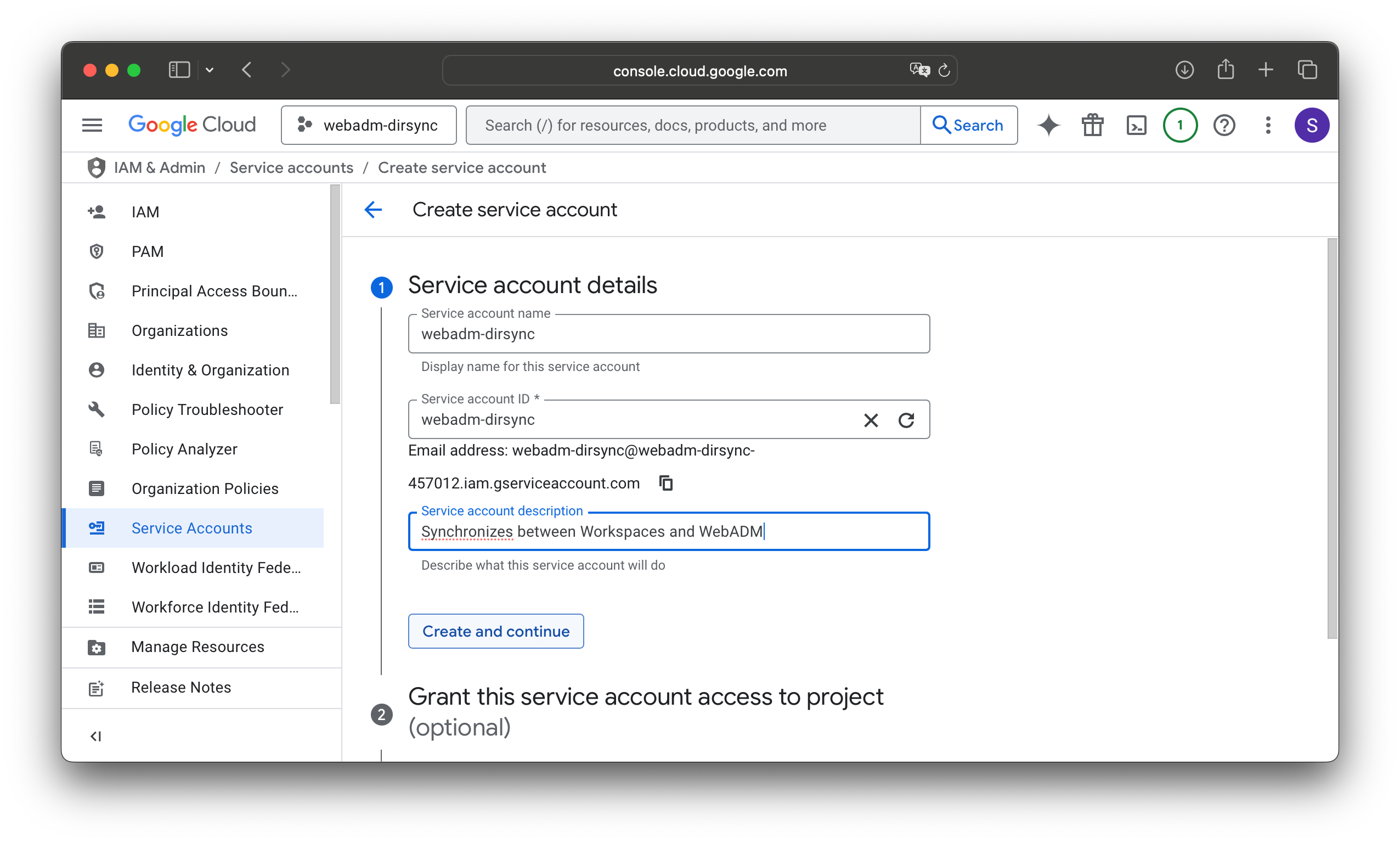Screen dimensions: 1400x843
Task: Click Create and continue button
Action: click(495, 631)
